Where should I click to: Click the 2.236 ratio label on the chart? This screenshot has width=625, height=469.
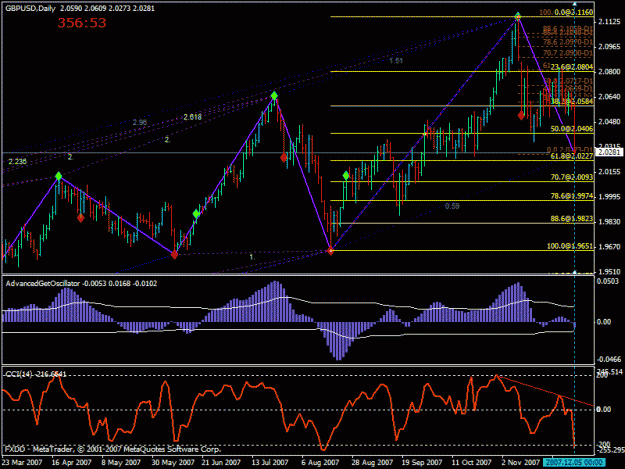pyautogui.click(x=18, y=161)
